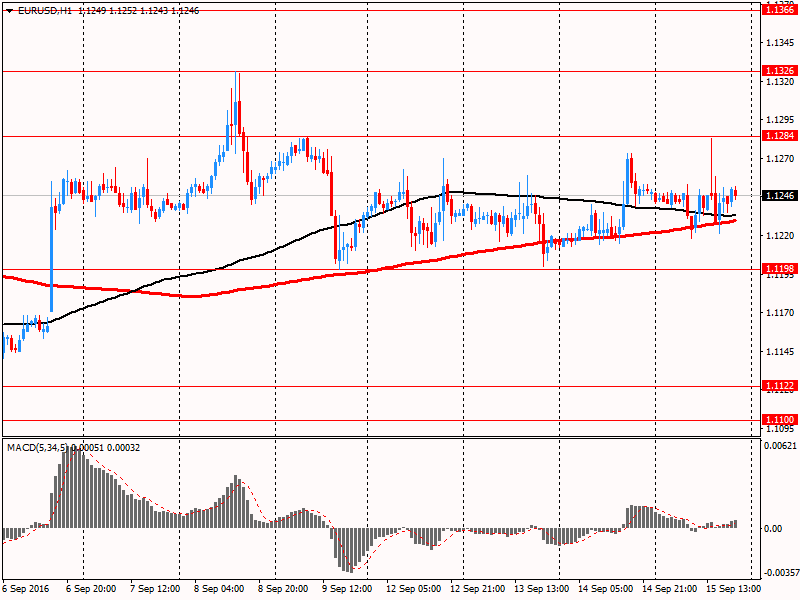This screenshot has width=800, height=600.
Task: Click the 1.1326 red price level label
Action: click(780, 70)
